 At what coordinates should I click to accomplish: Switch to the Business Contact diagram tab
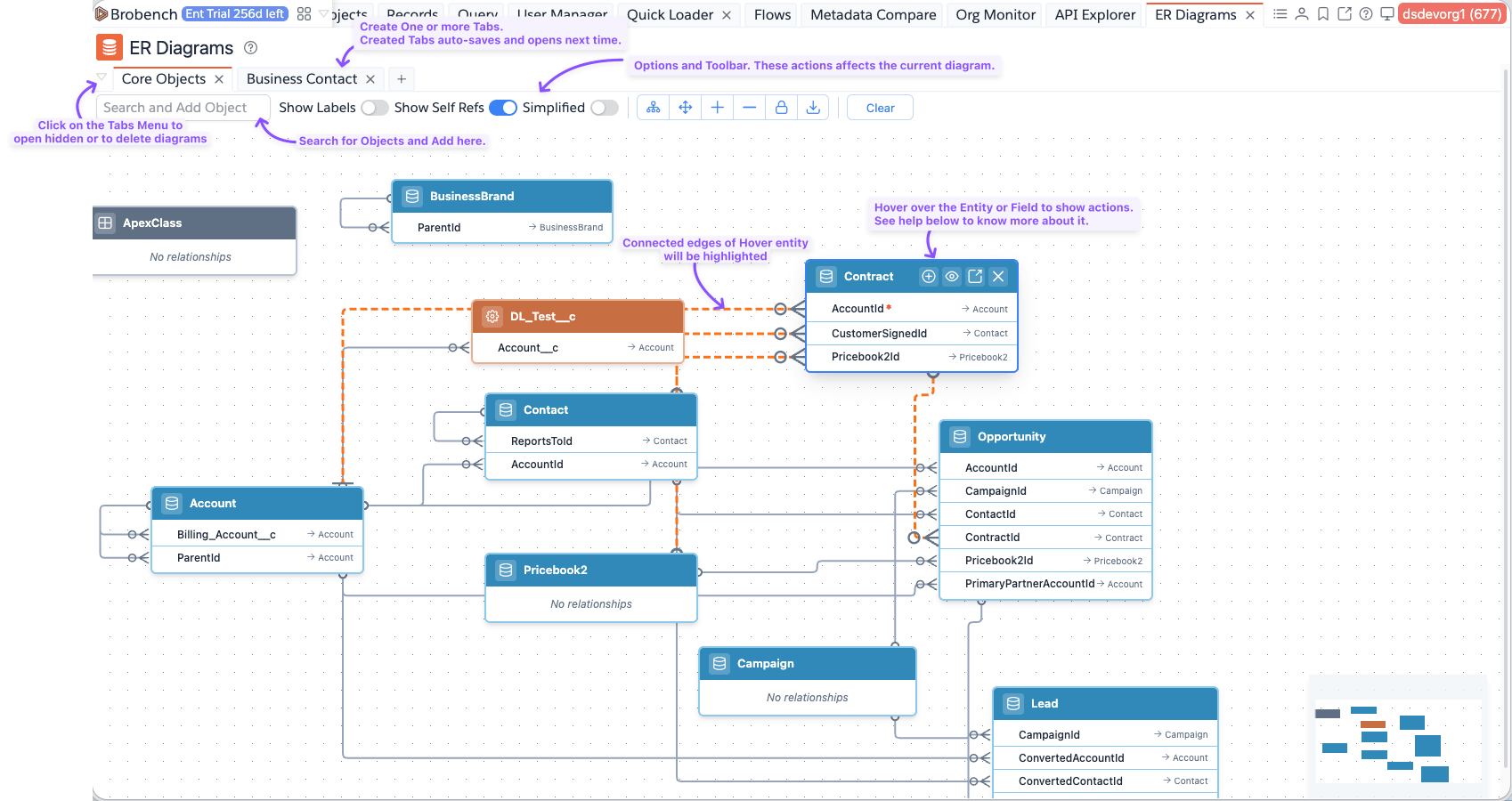tap(301, 79)
